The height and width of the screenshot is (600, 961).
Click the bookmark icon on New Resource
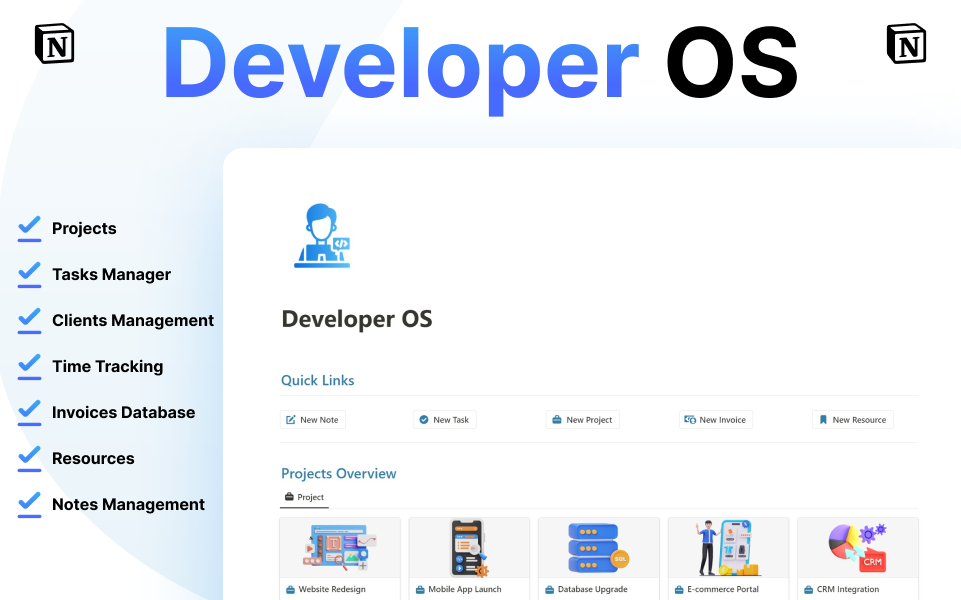pos(823,420)
